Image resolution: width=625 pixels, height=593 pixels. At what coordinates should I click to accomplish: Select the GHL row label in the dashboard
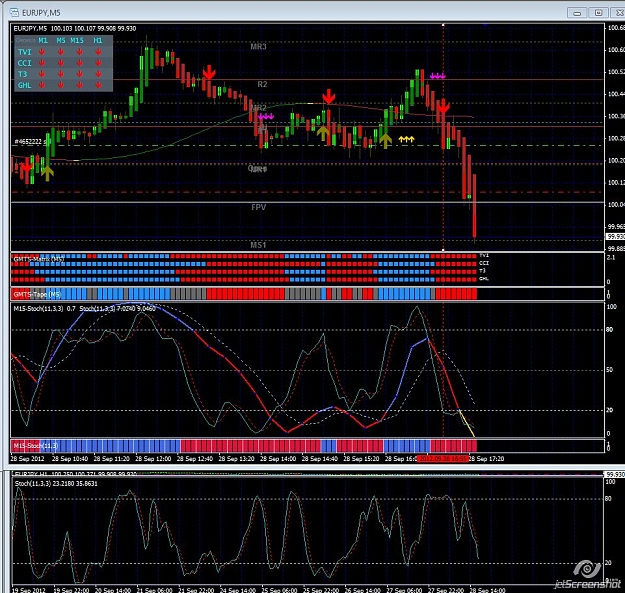pyautogui.click(x=24, y=85)
